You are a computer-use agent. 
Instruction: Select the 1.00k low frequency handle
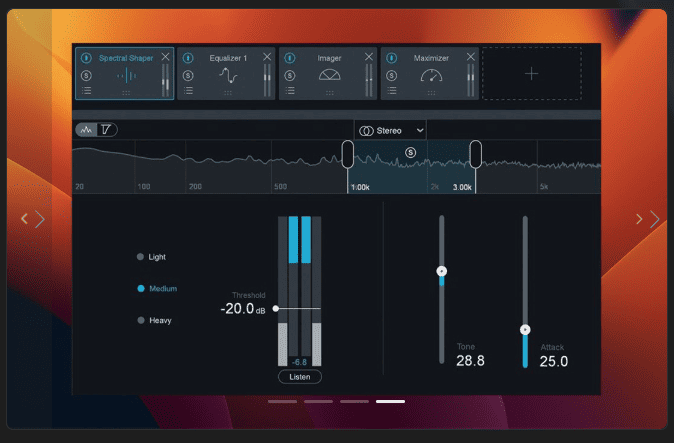(x=348, y=154)
